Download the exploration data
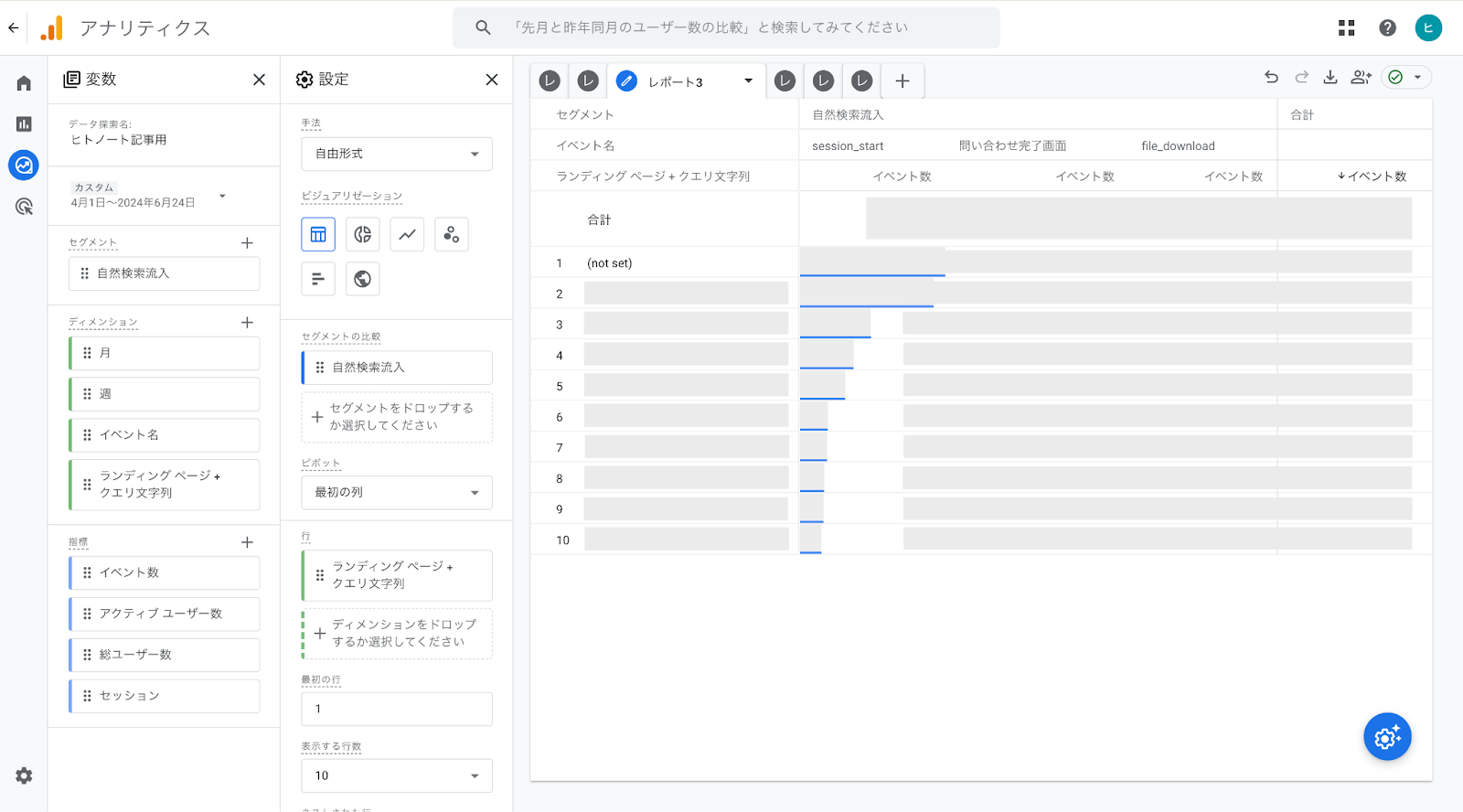 [x=1330, y=77]
